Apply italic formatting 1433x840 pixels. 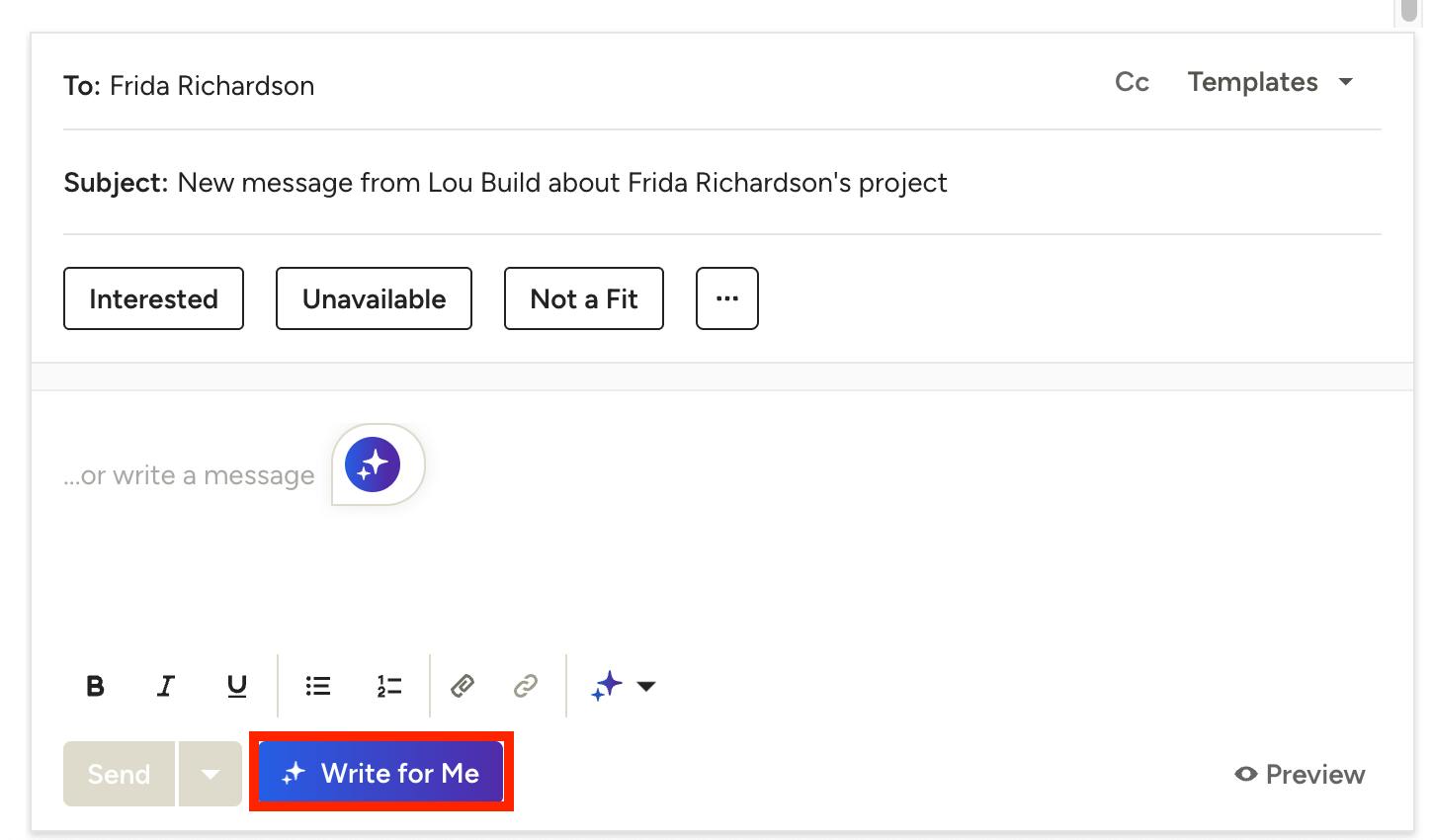click(166, 686)
